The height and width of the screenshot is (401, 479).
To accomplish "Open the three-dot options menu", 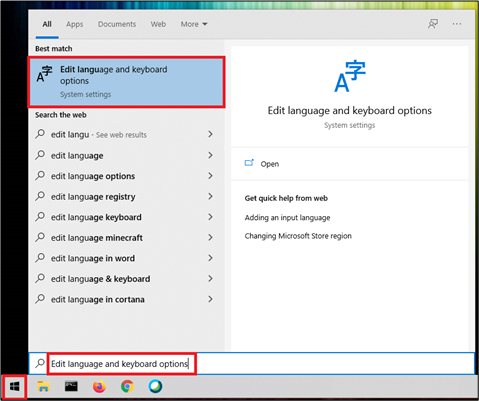I will point(457,24).
